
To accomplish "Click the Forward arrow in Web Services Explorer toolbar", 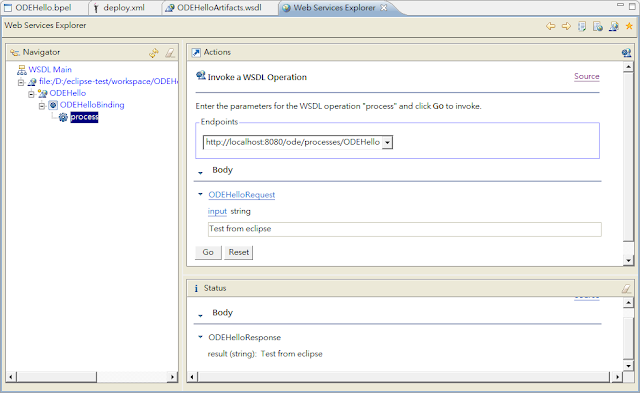I will 566,27.
